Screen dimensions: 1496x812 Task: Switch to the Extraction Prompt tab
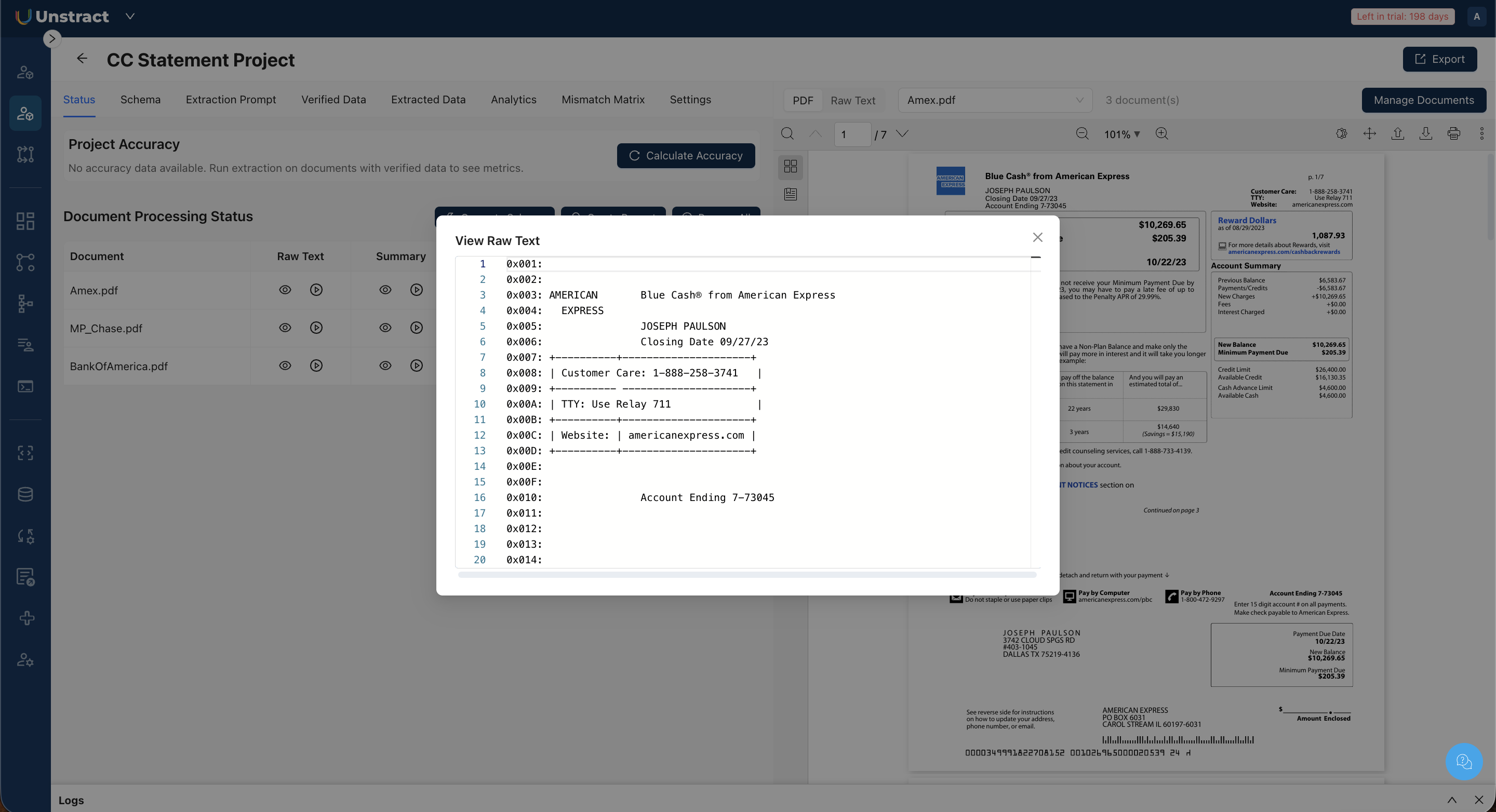[x=231, y=100]
